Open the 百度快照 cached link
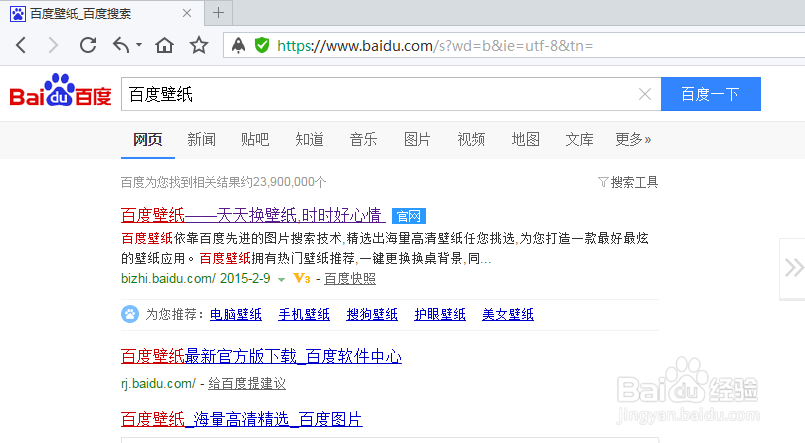Screen dimensions: 805x443 point(350,279)
